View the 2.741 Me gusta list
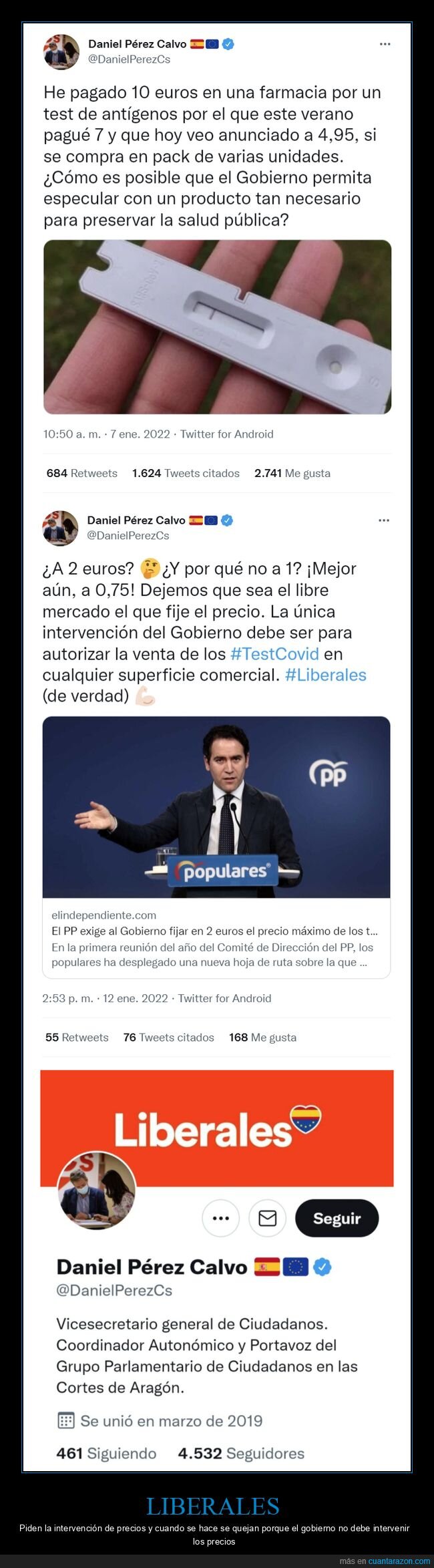This screenshot has width=434, height=1568. pos(292,473)
